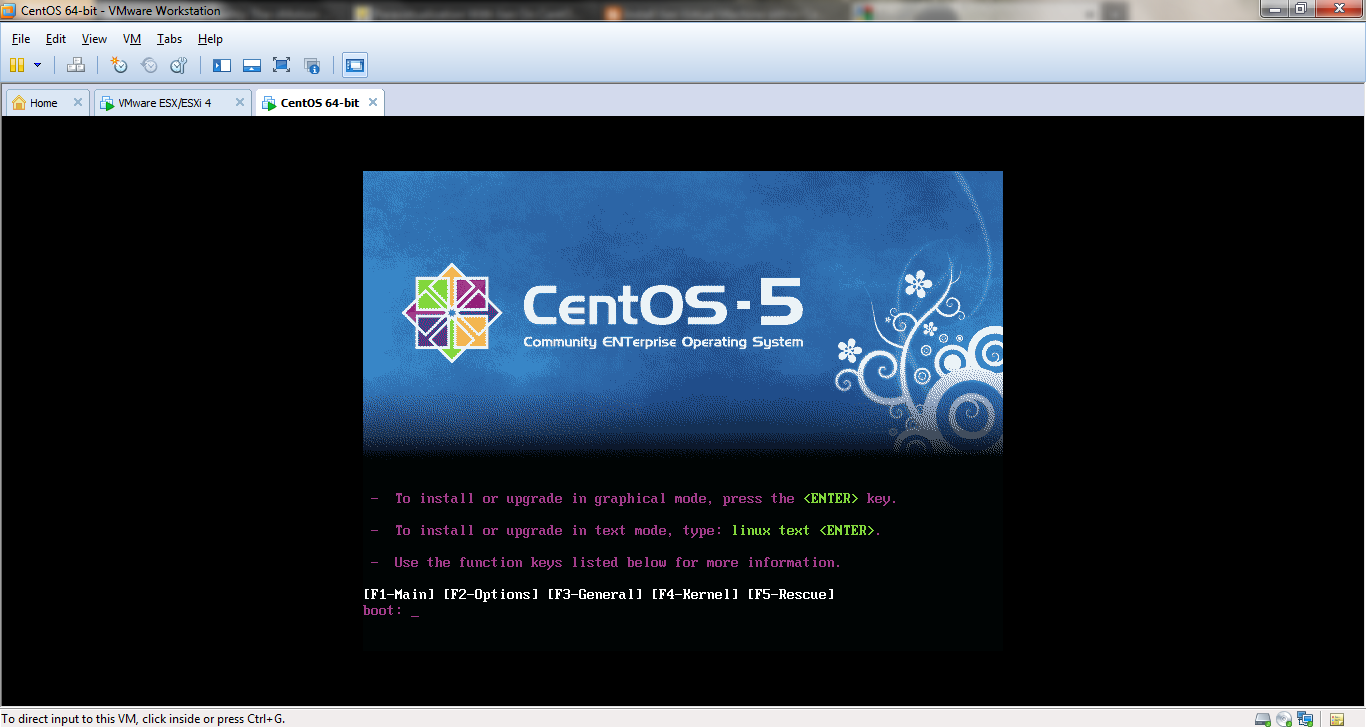
Task: Click the console view toolbar icon
Action: click(x=355, y=65)
